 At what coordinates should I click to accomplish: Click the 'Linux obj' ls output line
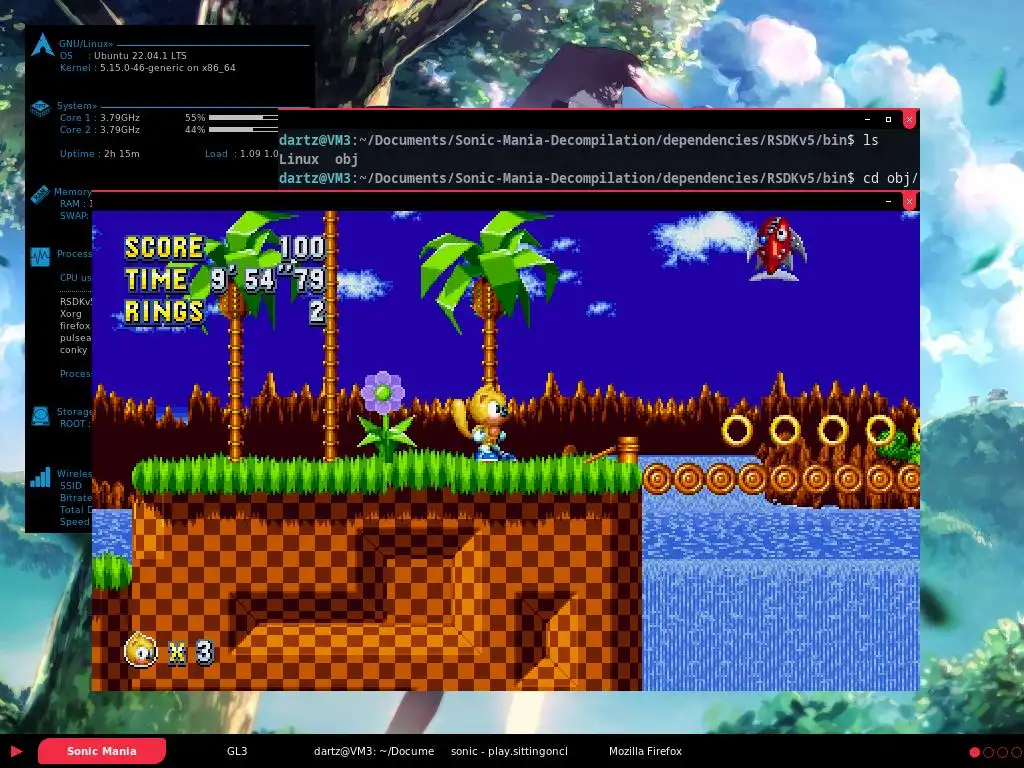tap(318, 159)
